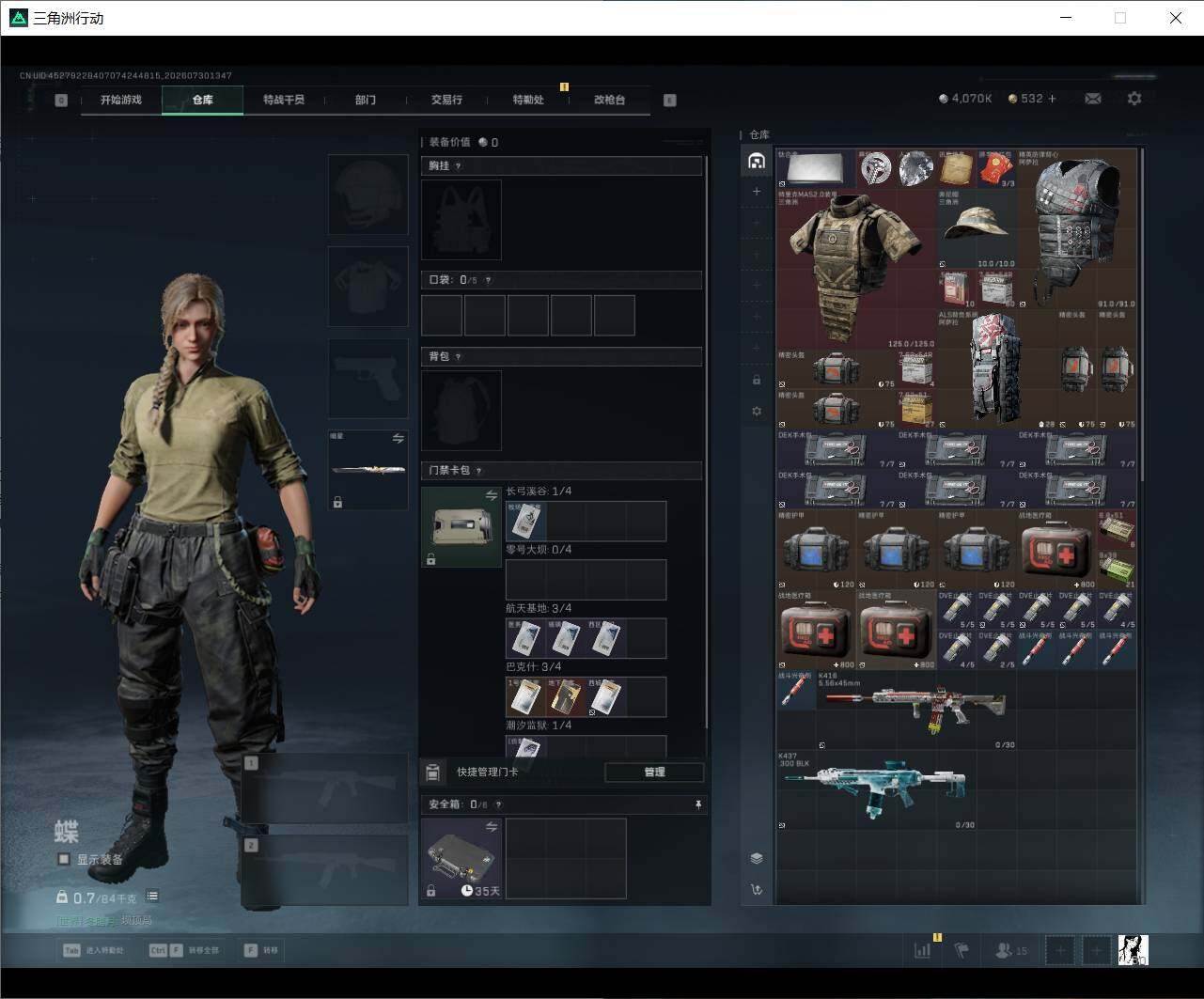1204x999 pixels.
Task: Pin the 安全箱 panel with pushpin icon
Action: (x=697, y=804)
